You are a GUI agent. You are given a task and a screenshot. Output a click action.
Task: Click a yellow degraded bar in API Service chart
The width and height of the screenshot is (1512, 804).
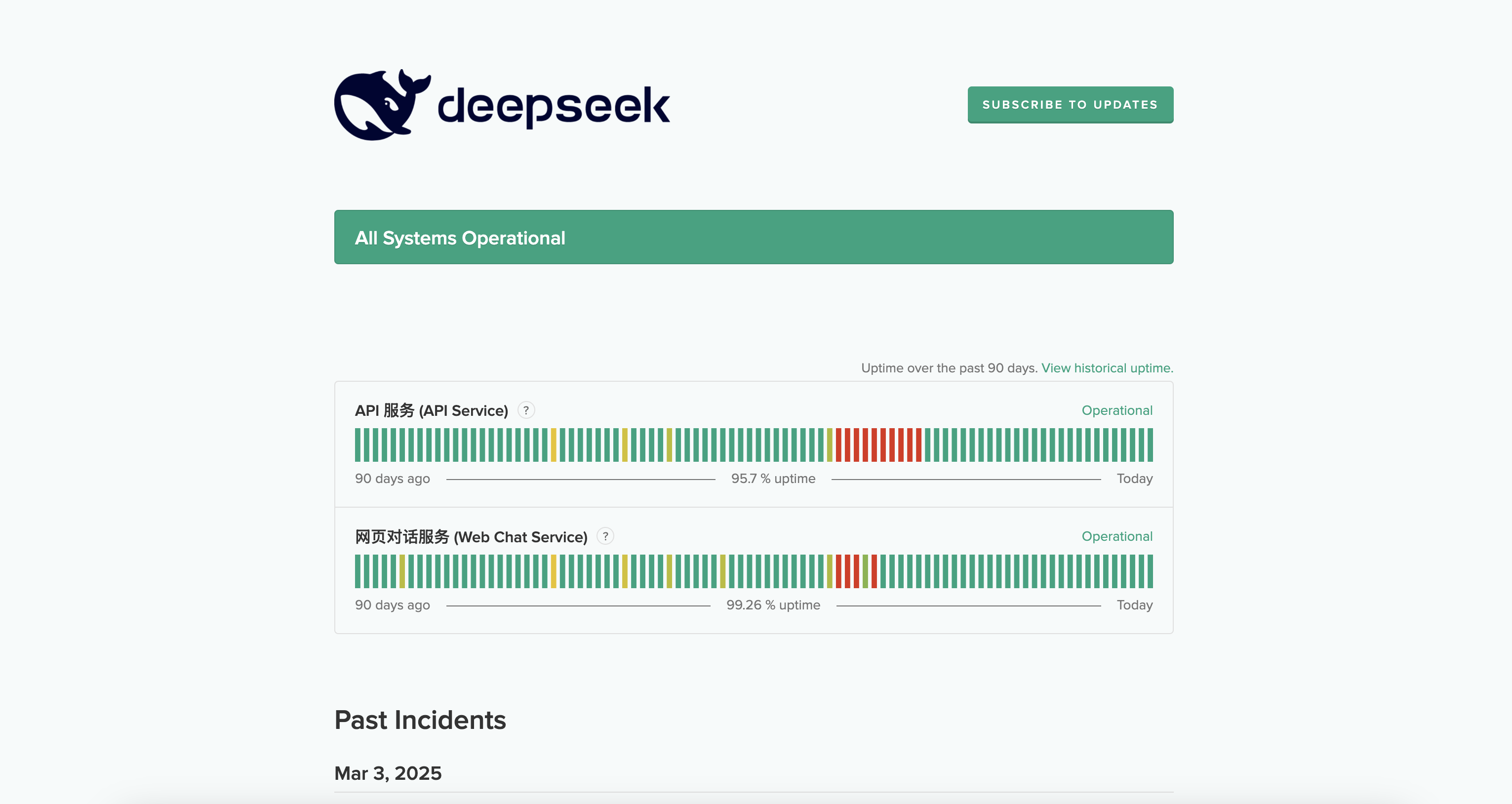pos(554,446)
